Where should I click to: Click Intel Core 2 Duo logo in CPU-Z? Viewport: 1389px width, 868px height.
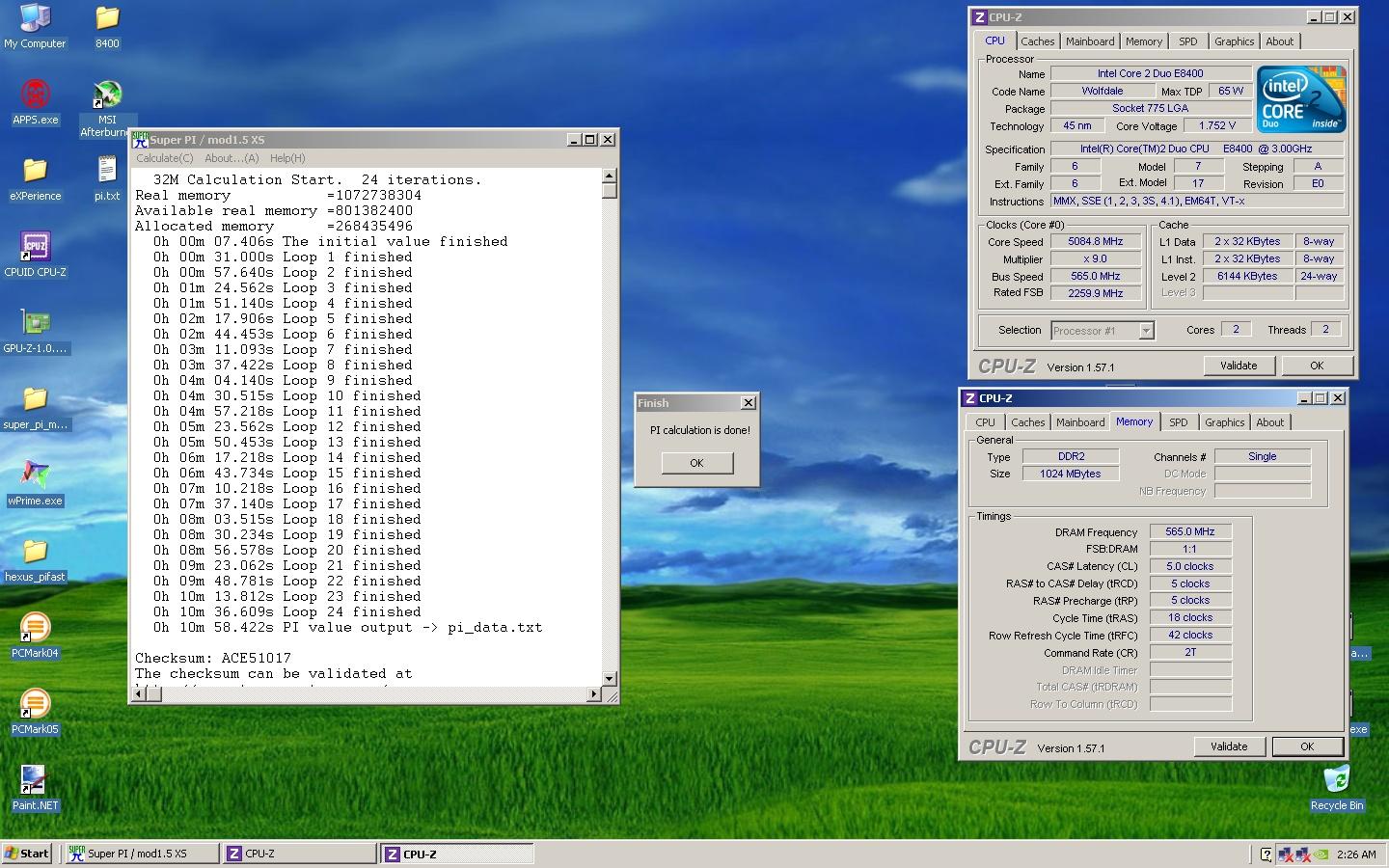tap(1301, 98)
